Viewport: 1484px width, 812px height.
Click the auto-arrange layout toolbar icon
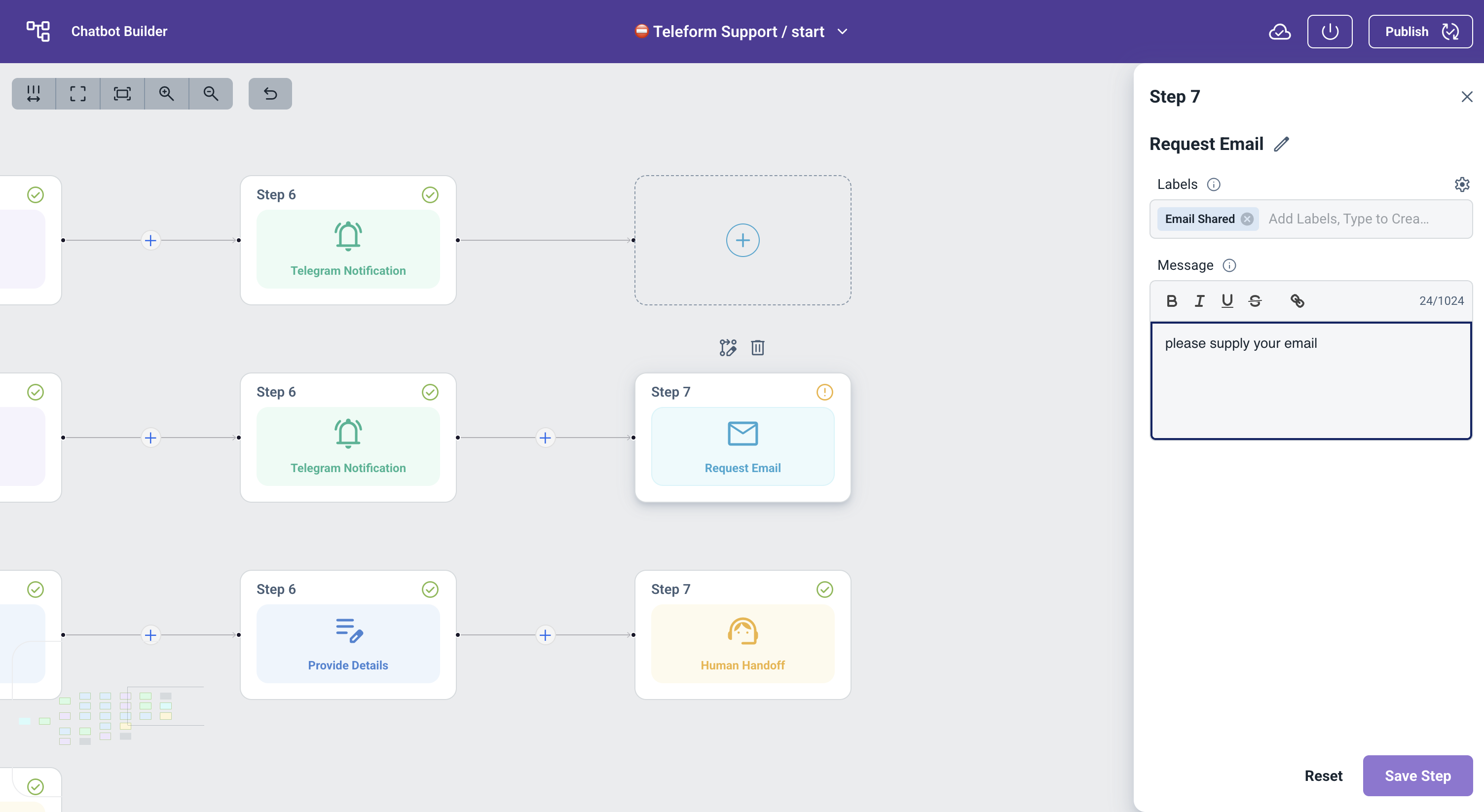point(34,93)
